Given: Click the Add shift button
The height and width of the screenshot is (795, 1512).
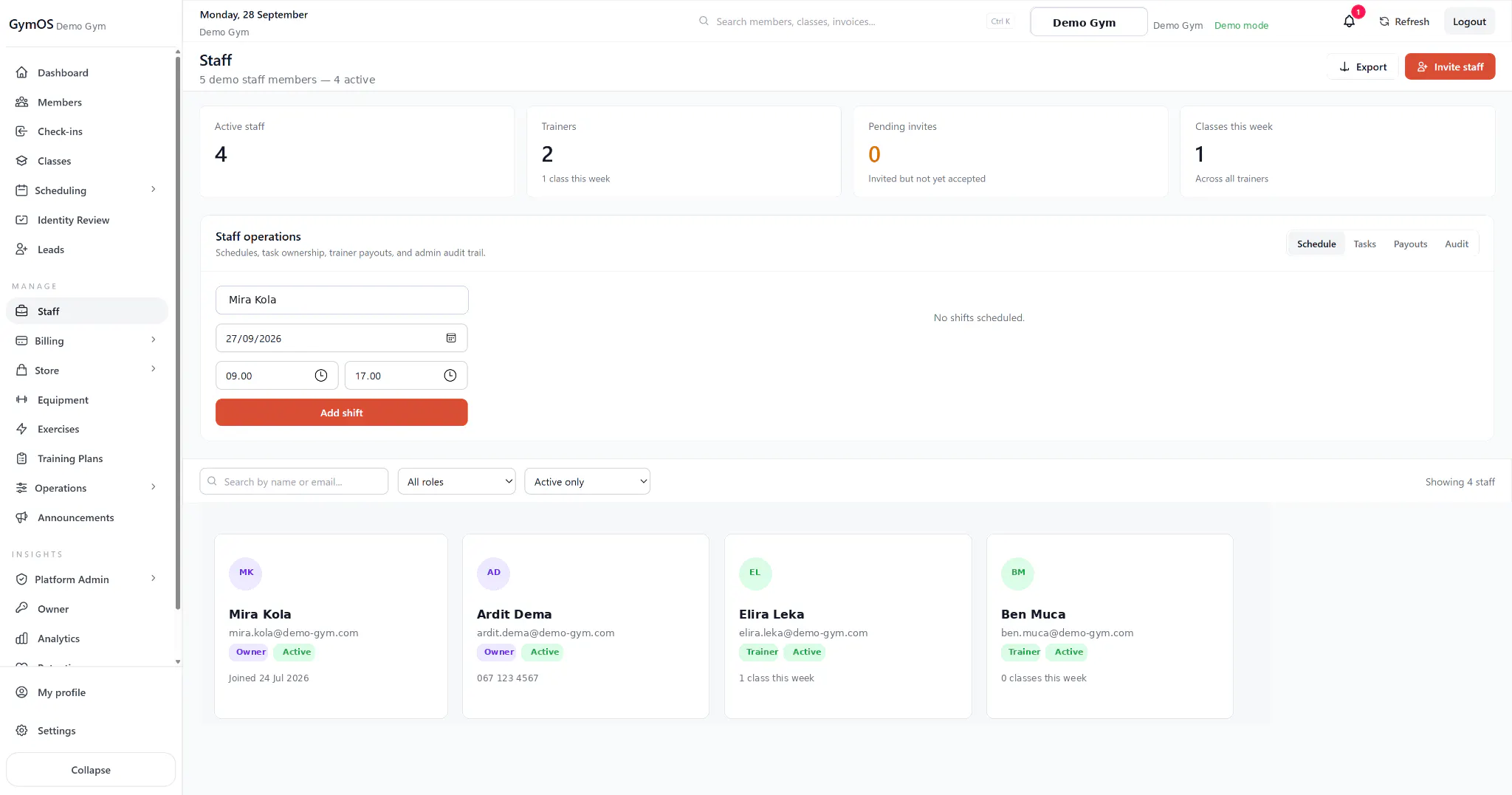Looking at the screenshot, I should (x=341, y=413).
